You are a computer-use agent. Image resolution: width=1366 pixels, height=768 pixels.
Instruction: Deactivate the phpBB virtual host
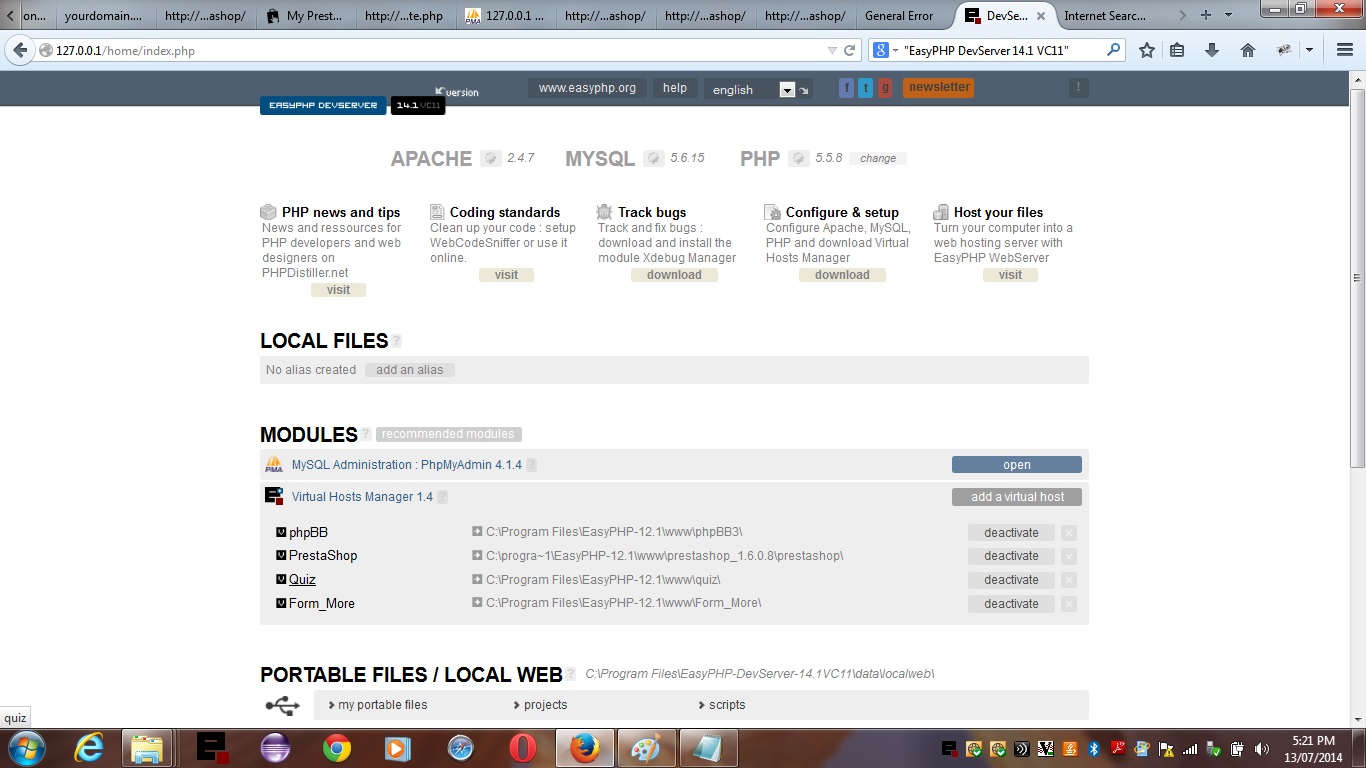point(1011,533)
